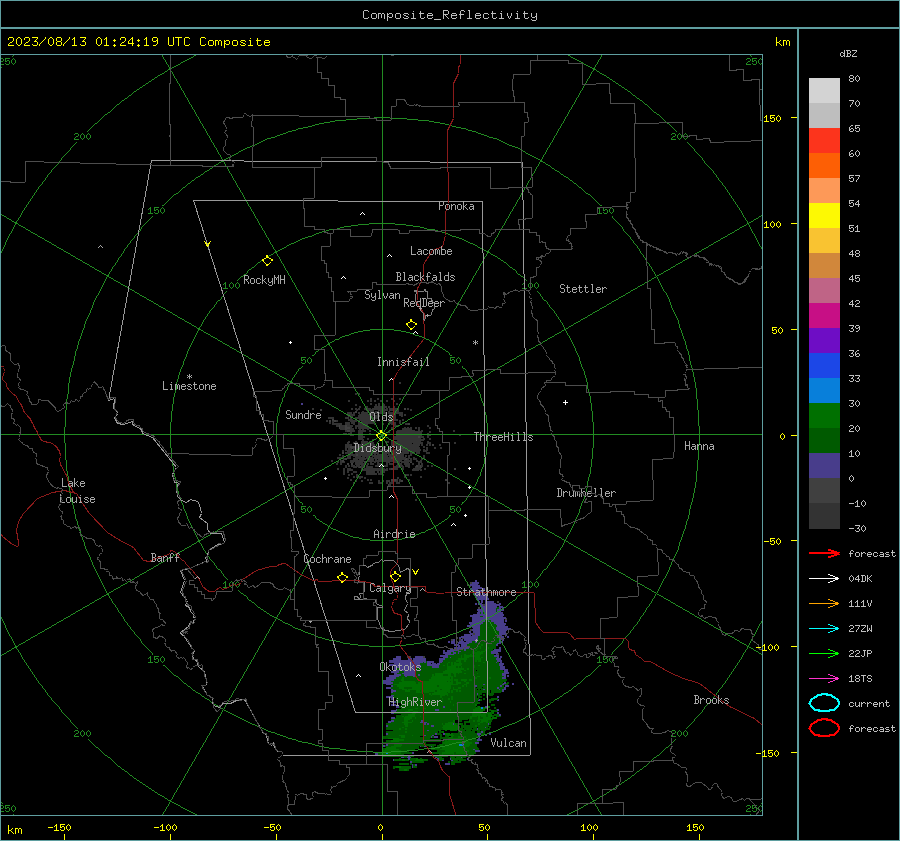900x841 pixels.
Task: Click the red forecast ellipse icon
Action: (x=824, y=728)
